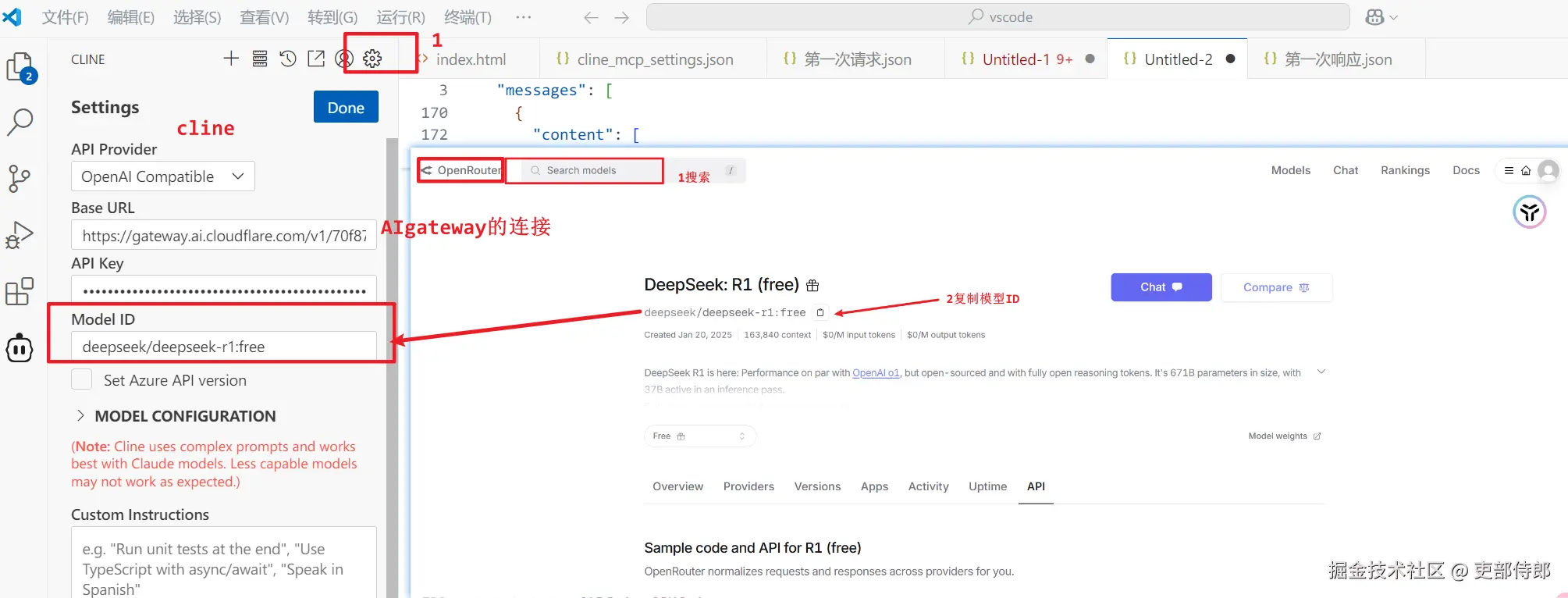Click the OpenRouter hamburger menu icon
This screenshot has height=598, width=1568.
pyautogui.click(x=1509, y=170)
